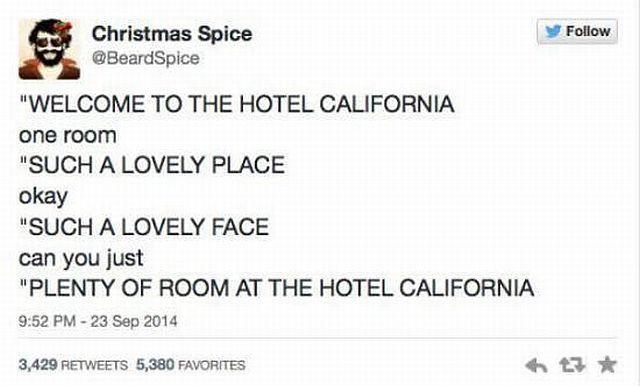Click the Twitter bird icon in Follow
640x386 pixels.
point(553,31)
